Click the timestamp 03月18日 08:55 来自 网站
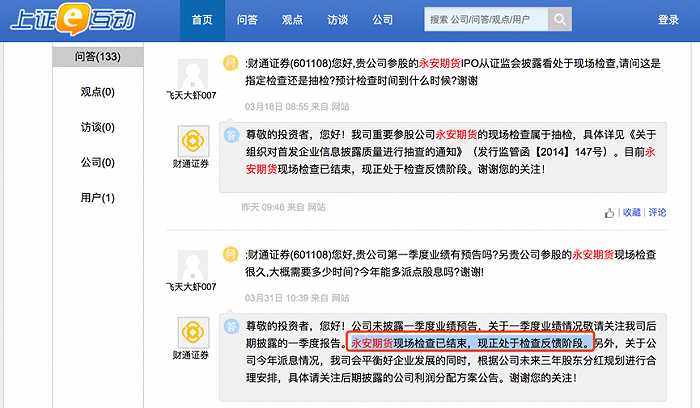 click(x=297, y=107)
